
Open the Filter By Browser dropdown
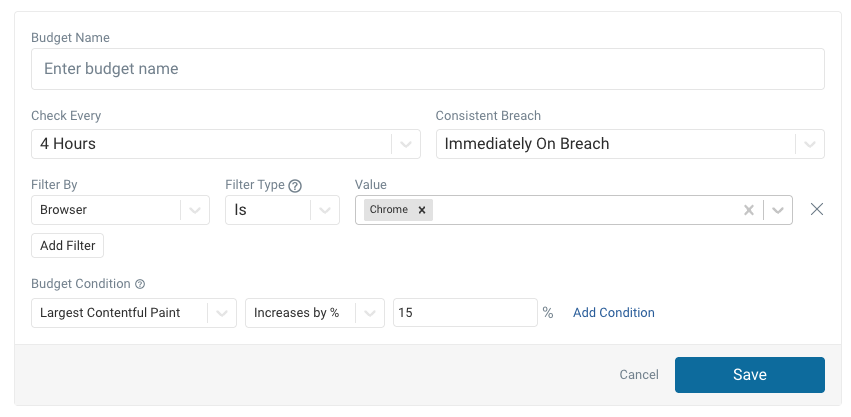point(195,210)
